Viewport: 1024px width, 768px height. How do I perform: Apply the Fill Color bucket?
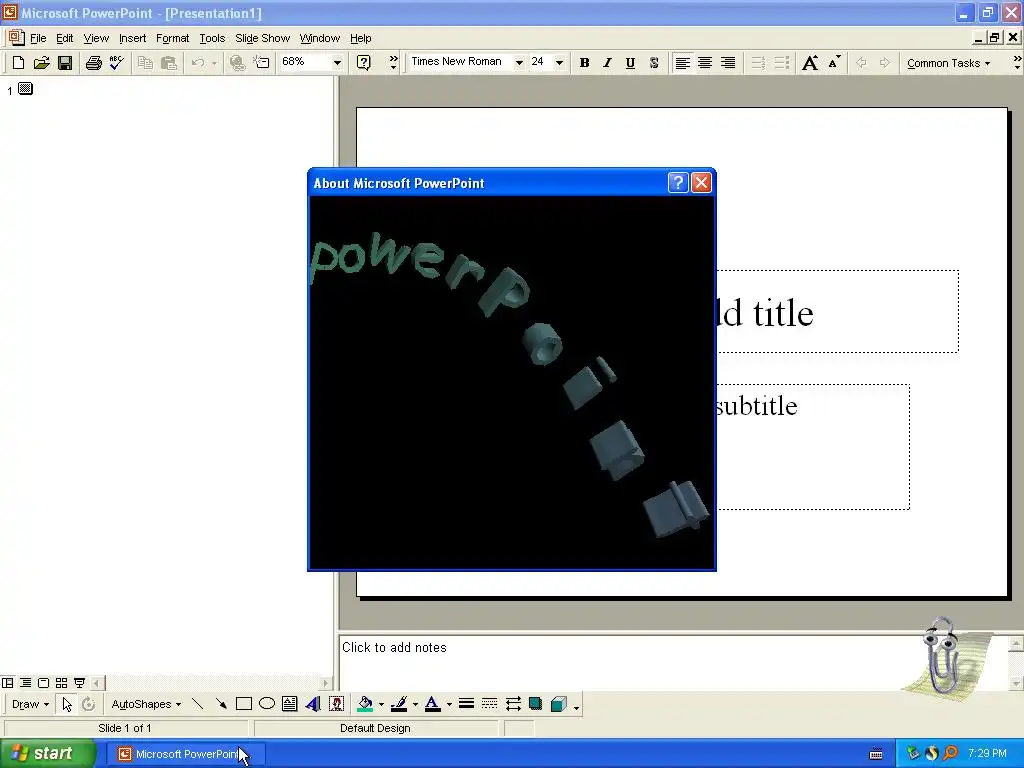(365, 704)
